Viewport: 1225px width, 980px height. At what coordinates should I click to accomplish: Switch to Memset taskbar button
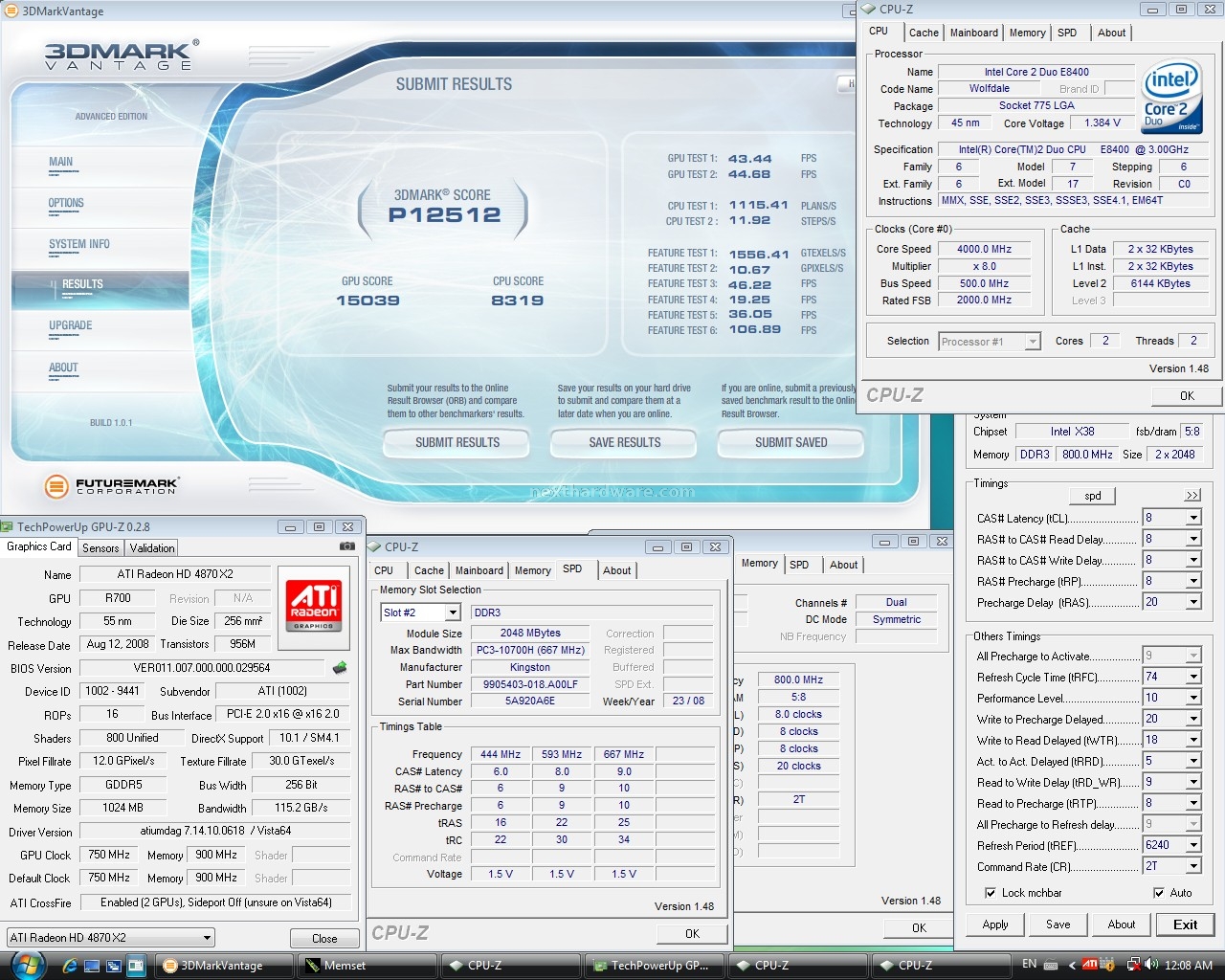[368, 966]
